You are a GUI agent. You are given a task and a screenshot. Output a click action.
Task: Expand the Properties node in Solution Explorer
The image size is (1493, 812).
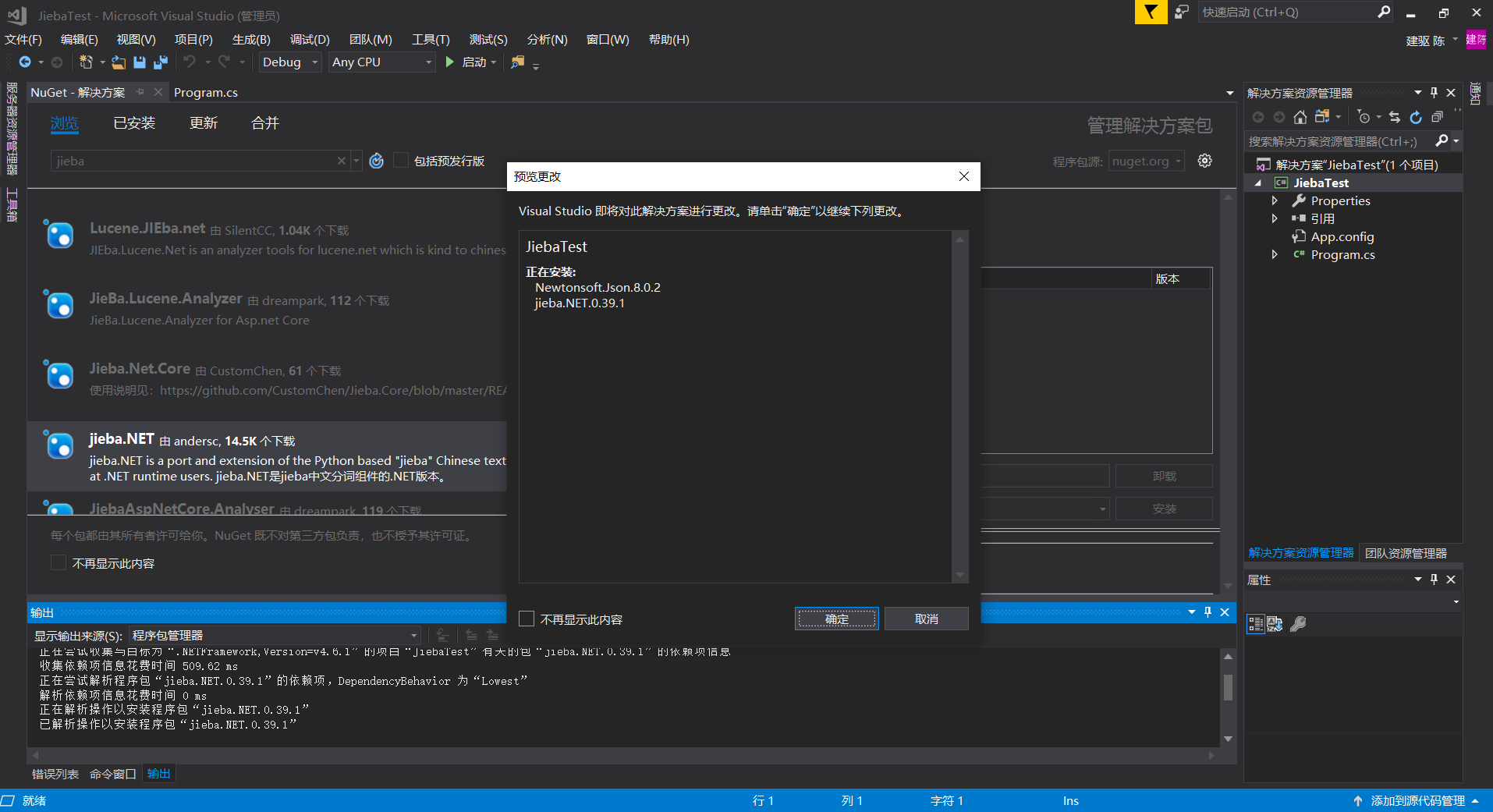click(1275, 200)
